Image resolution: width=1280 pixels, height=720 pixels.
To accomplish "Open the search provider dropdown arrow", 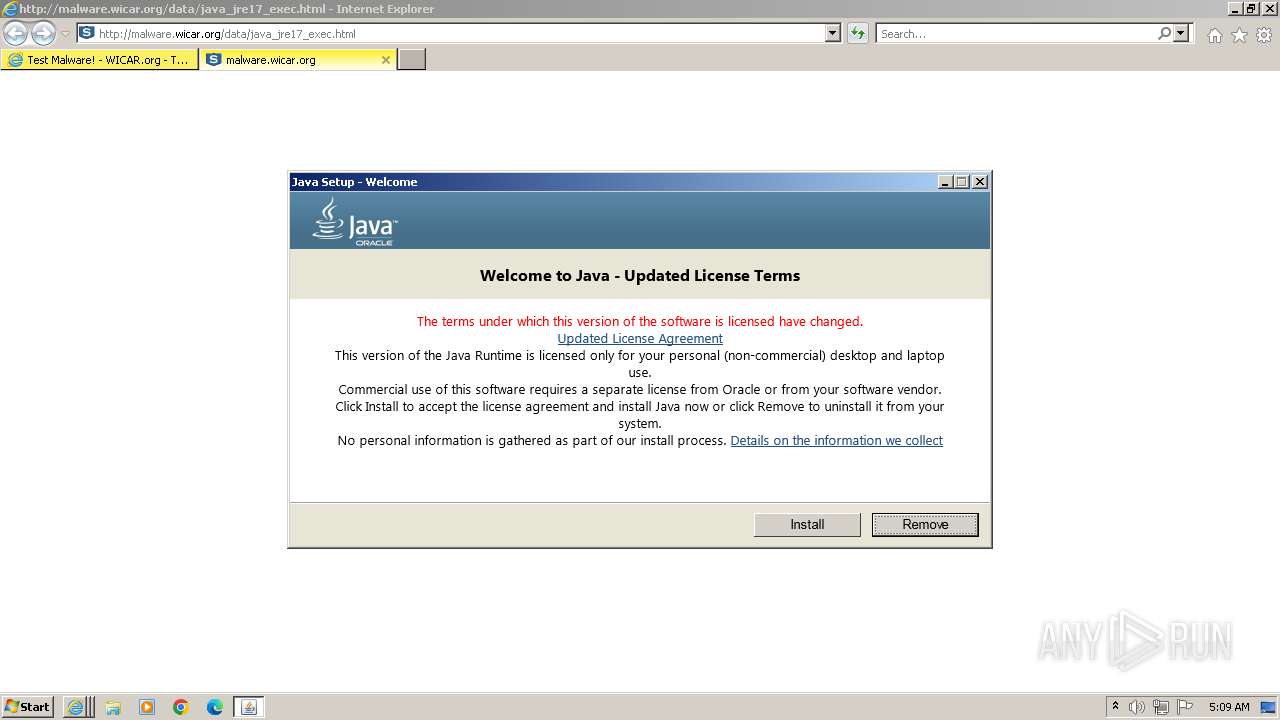I will [x=1181, y=33].
